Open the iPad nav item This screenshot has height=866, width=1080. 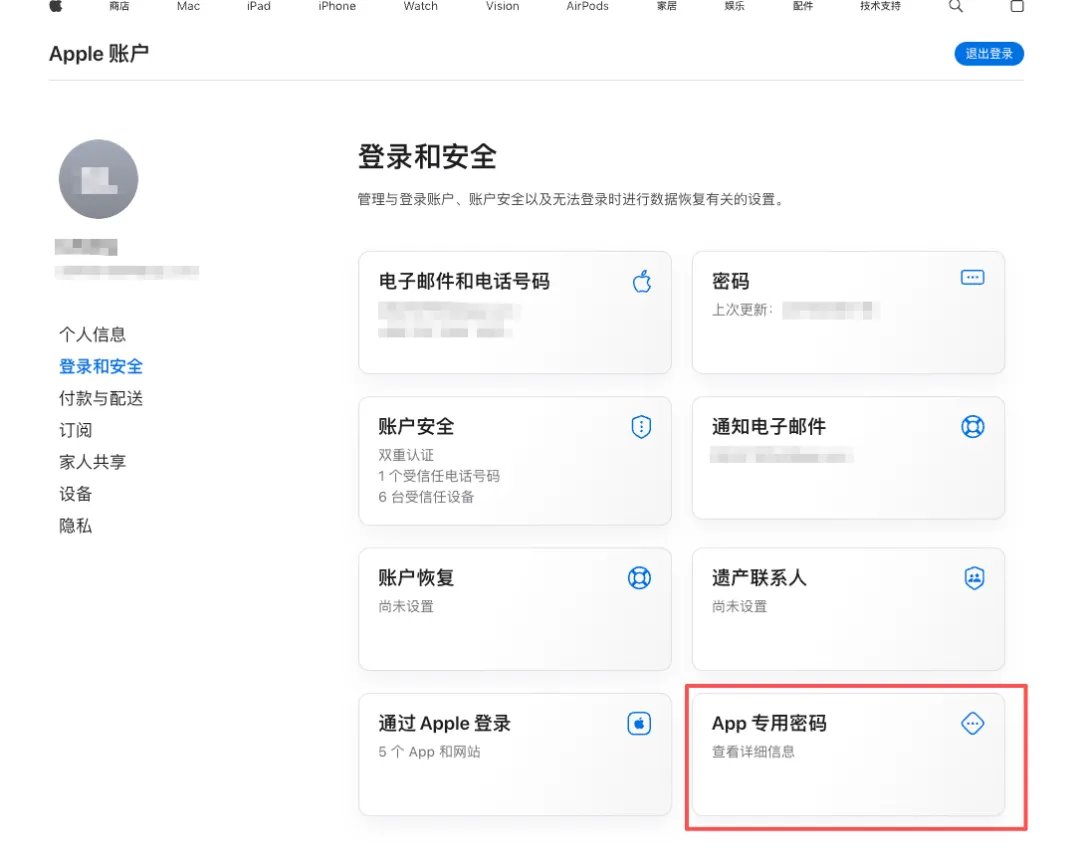click(x=259, y=6)
